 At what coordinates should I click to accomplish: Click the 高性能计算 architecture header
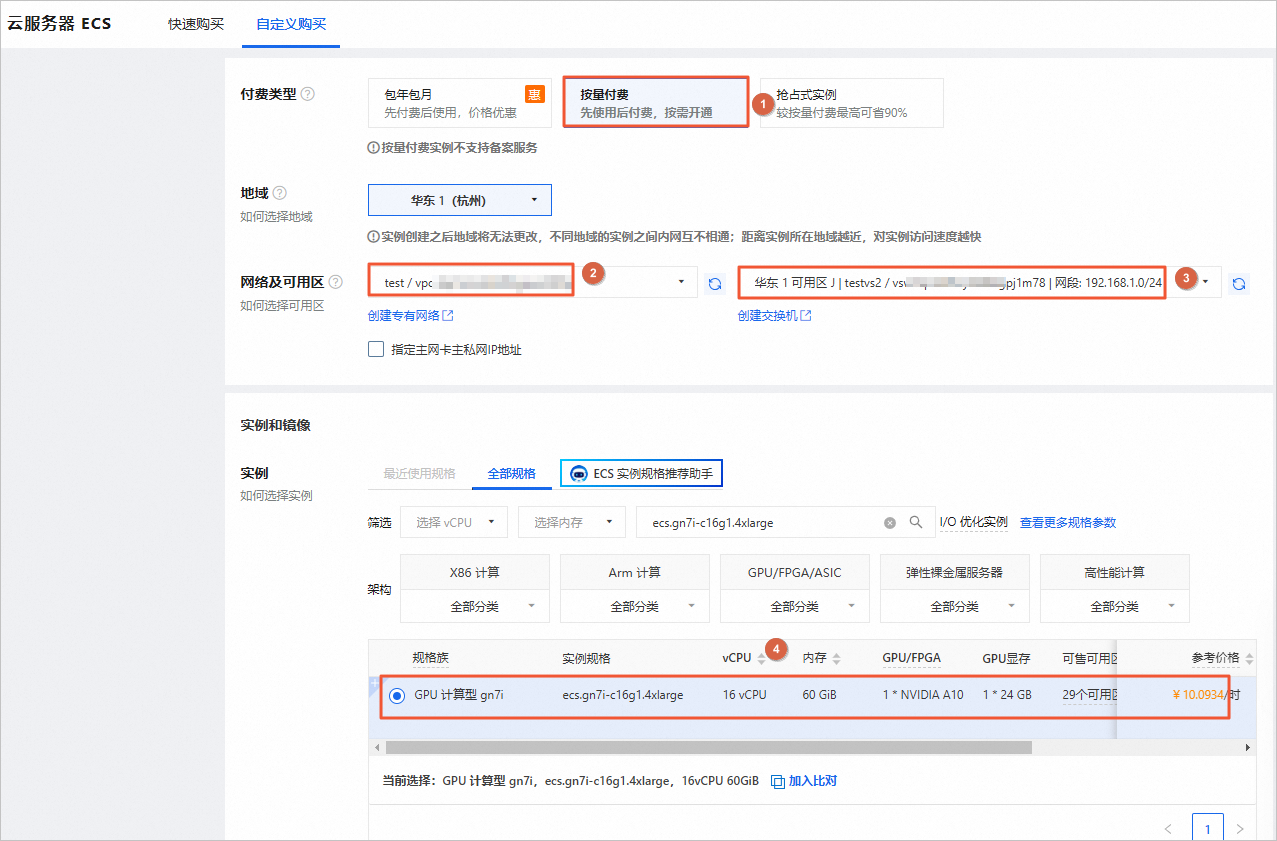pyautogui.click(x=1115, y=573)
